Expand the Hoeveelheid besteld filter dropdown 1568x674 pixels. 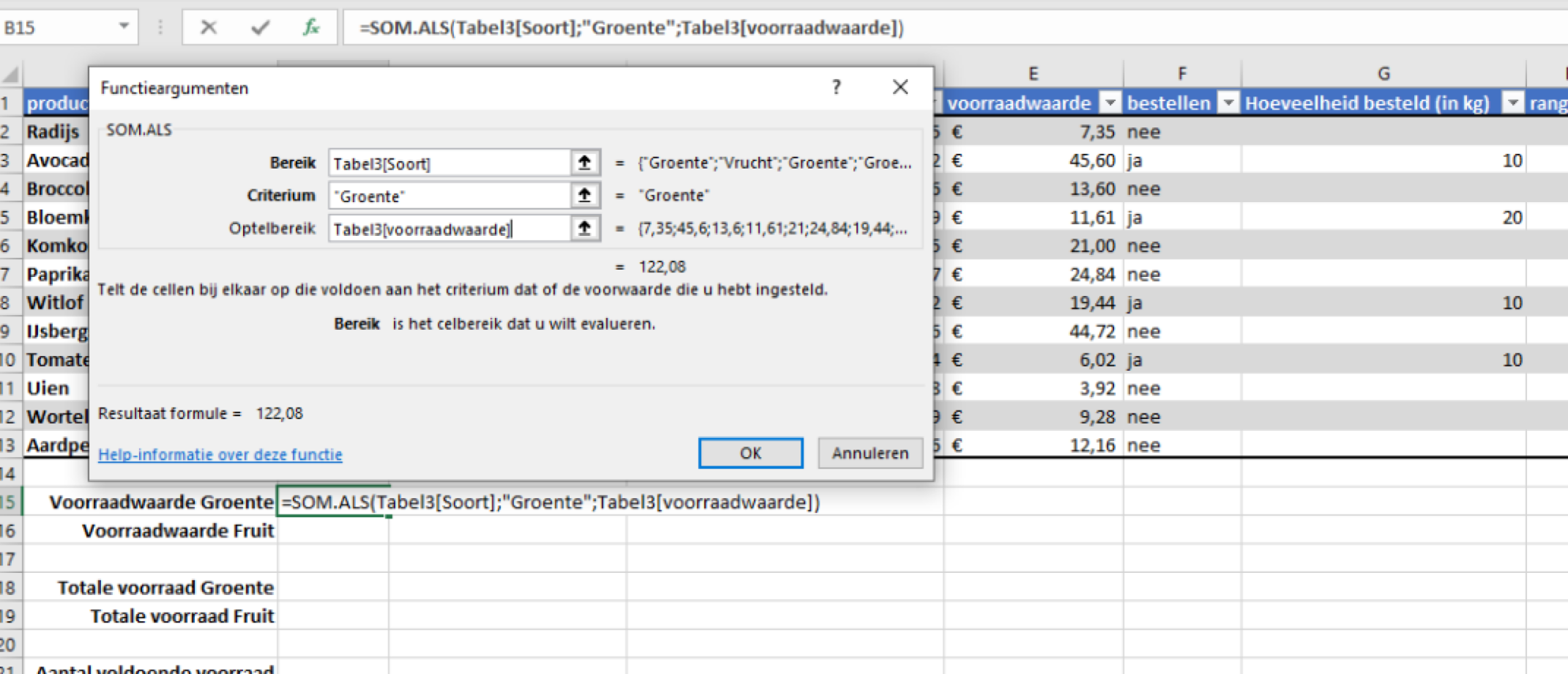click(1513, 103)
